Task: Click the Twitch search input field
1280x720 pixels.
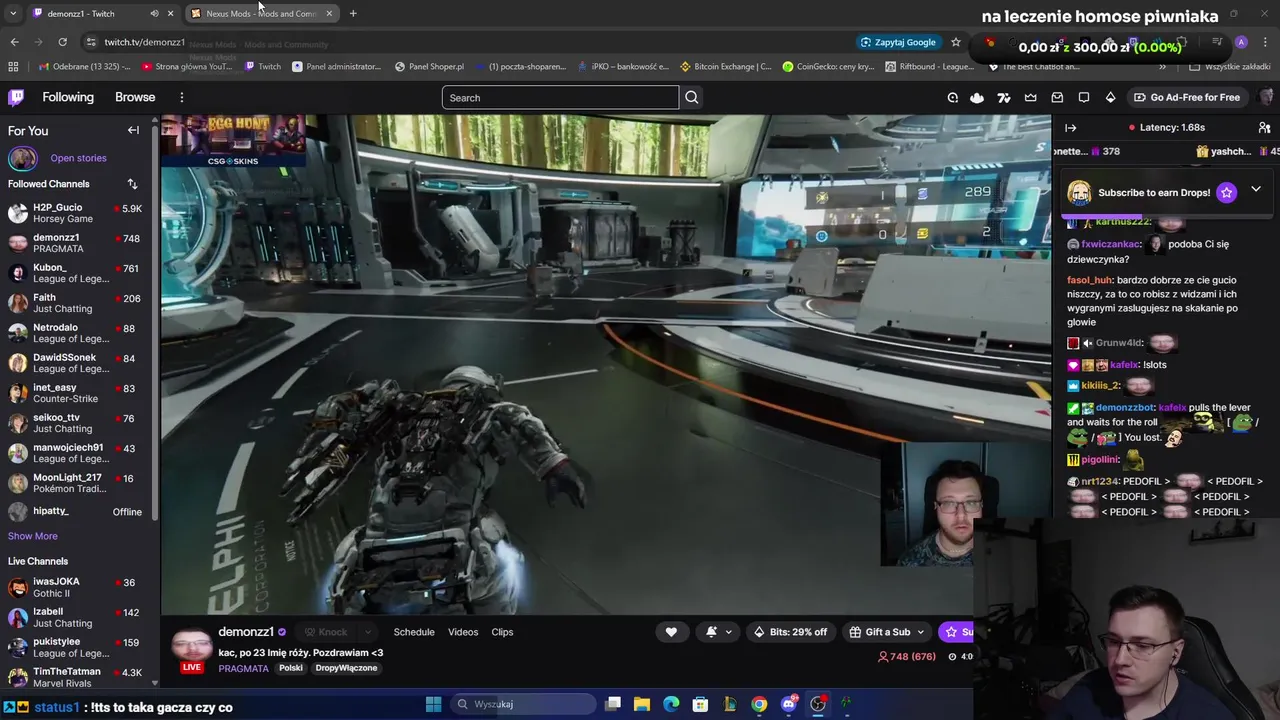Action: pos(560,97)
